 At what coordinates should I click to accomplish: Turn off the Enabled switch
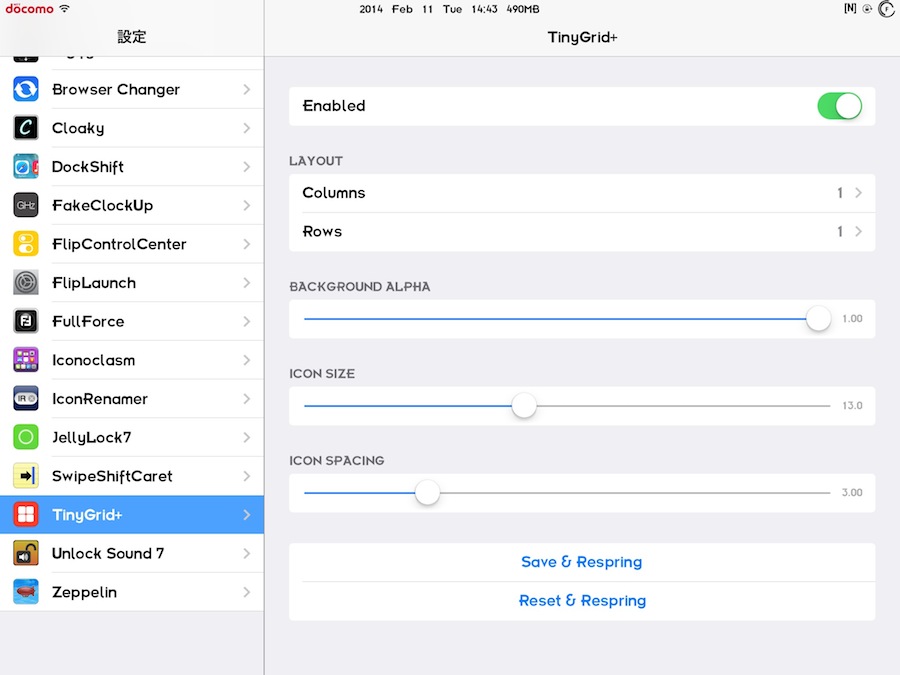[x=839, y=106]
